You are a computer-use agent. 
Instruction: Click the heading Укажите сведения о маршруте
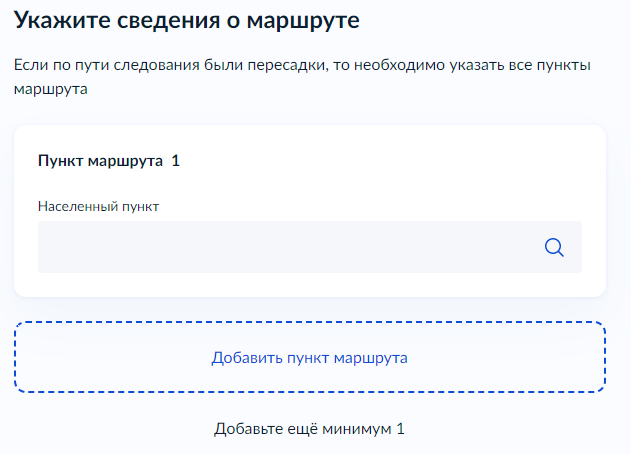tap(186, 19)
